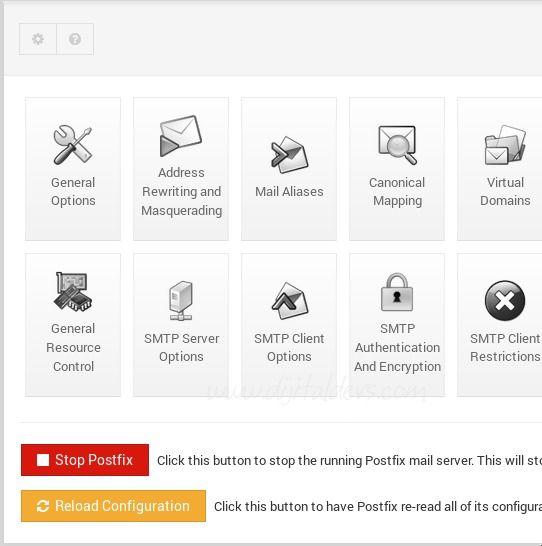Open SMTP Client Restrictions X icon

(505, 301)
